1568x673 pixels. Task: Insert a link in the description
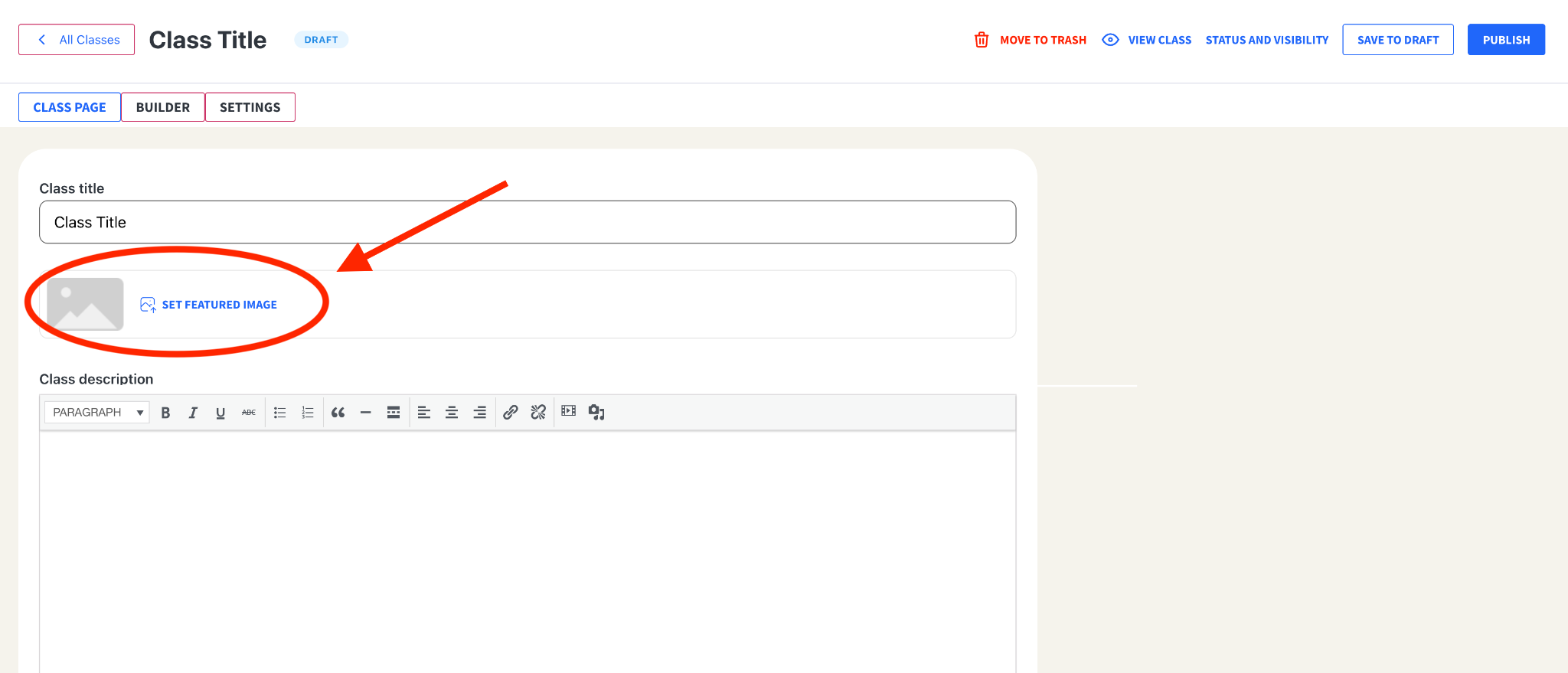tap(511, 413)
